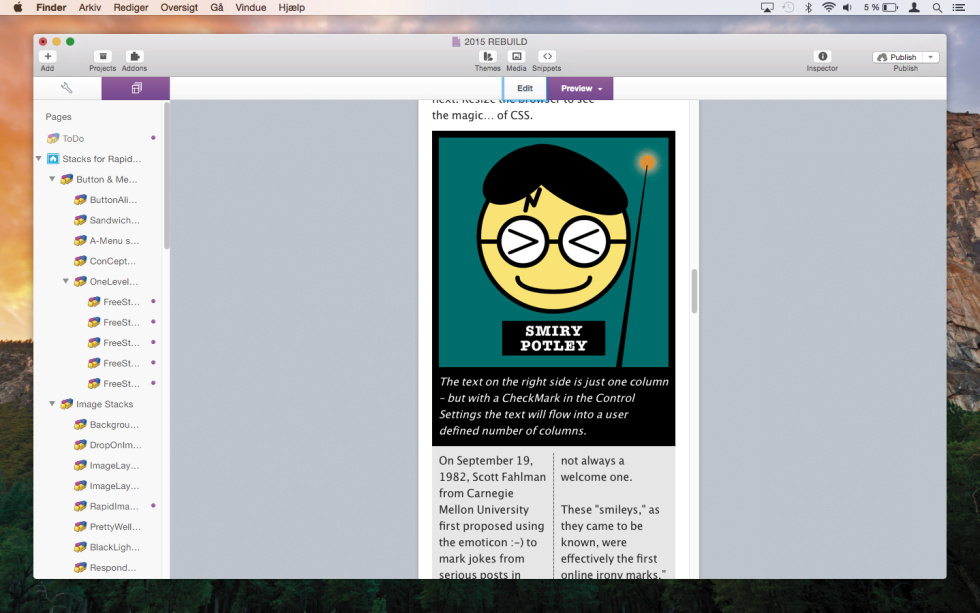This screenshot has height=613, width=980.
Task: Open the Finder menu
Action: pyautogui.click(x=51, y=7)
